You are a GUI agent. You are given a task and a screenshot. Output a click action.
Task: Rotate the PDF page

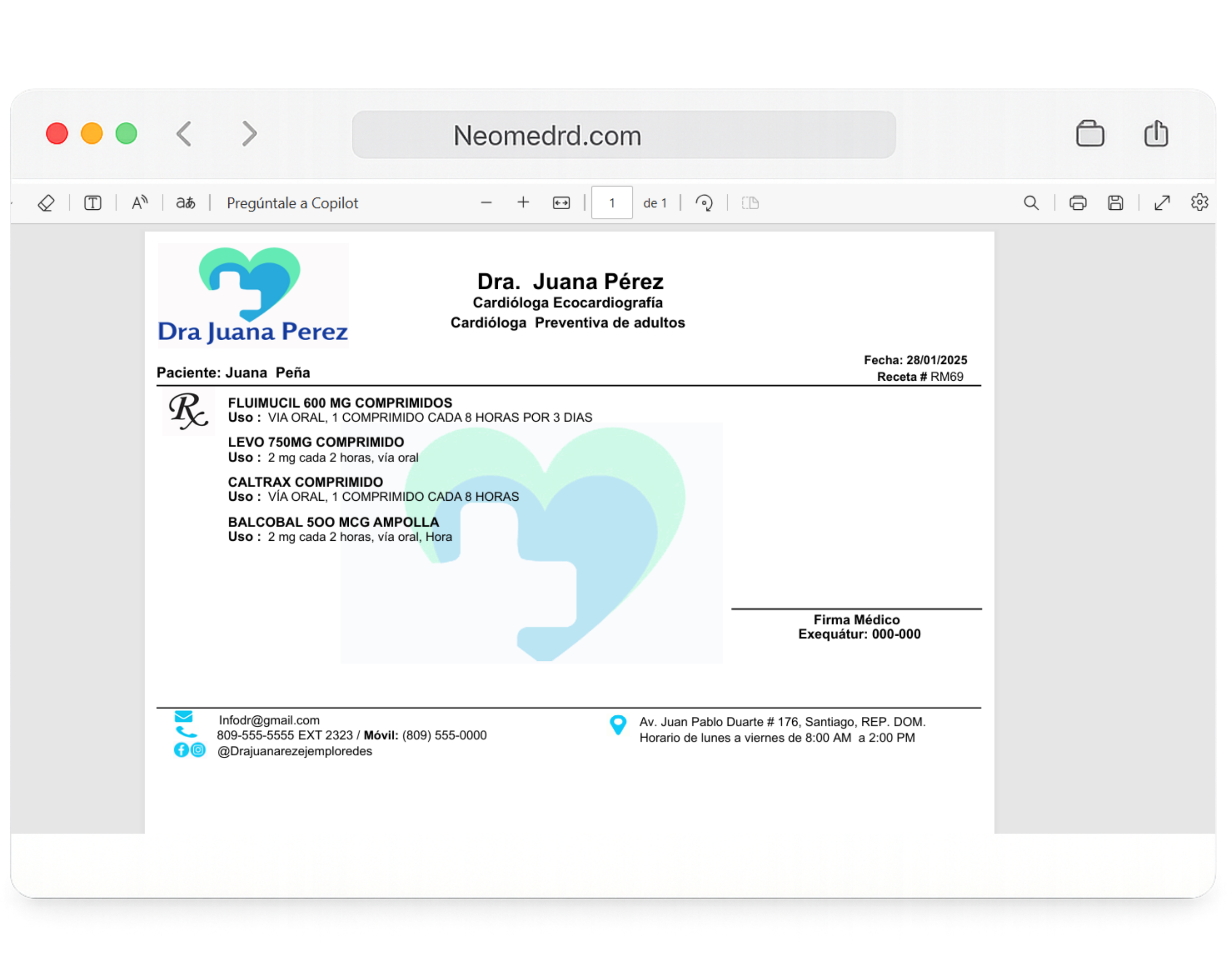pos(704,203)
